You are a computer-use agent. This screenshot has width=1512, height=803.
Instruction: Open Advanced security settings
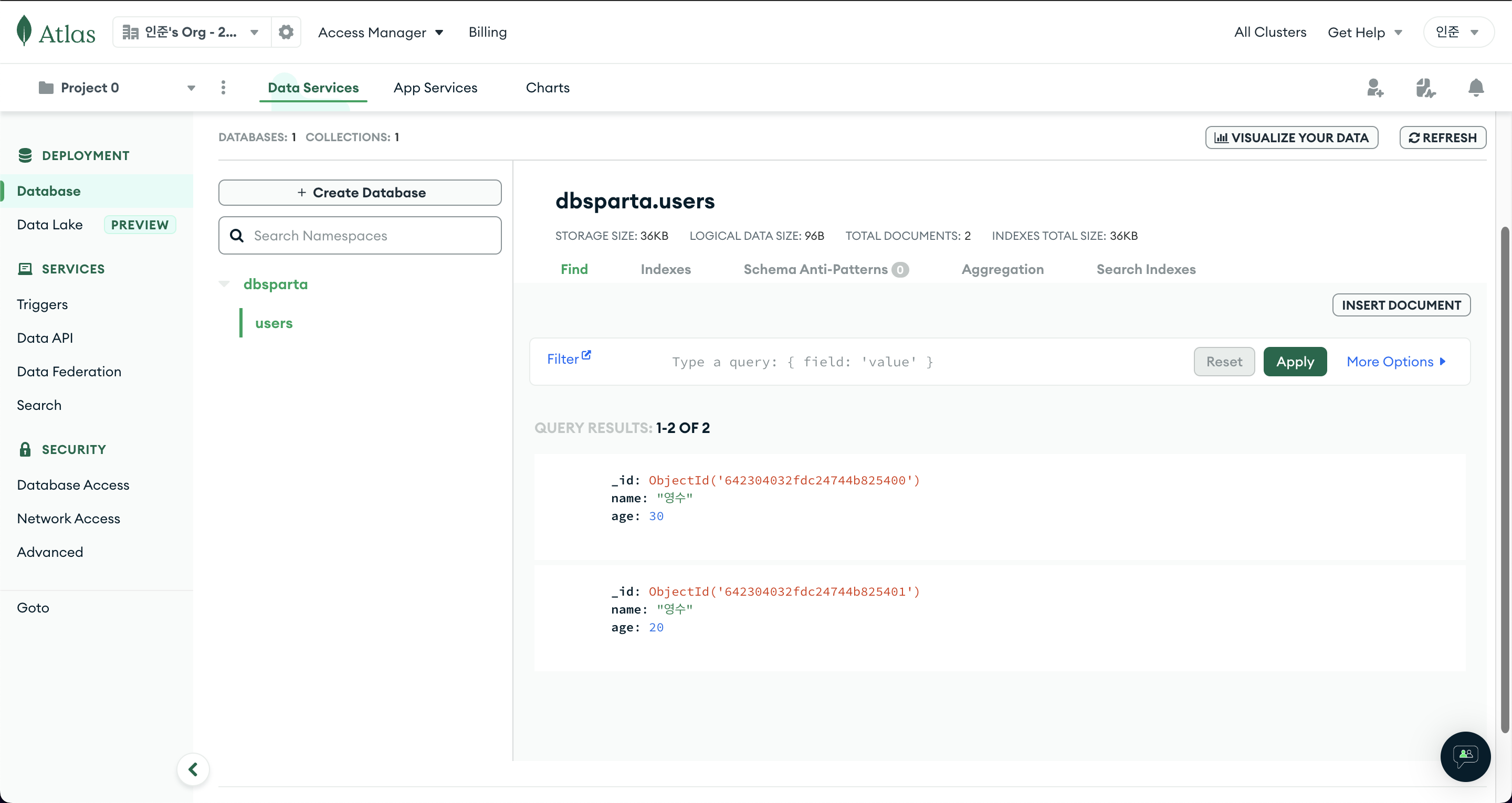click(50, 551)
